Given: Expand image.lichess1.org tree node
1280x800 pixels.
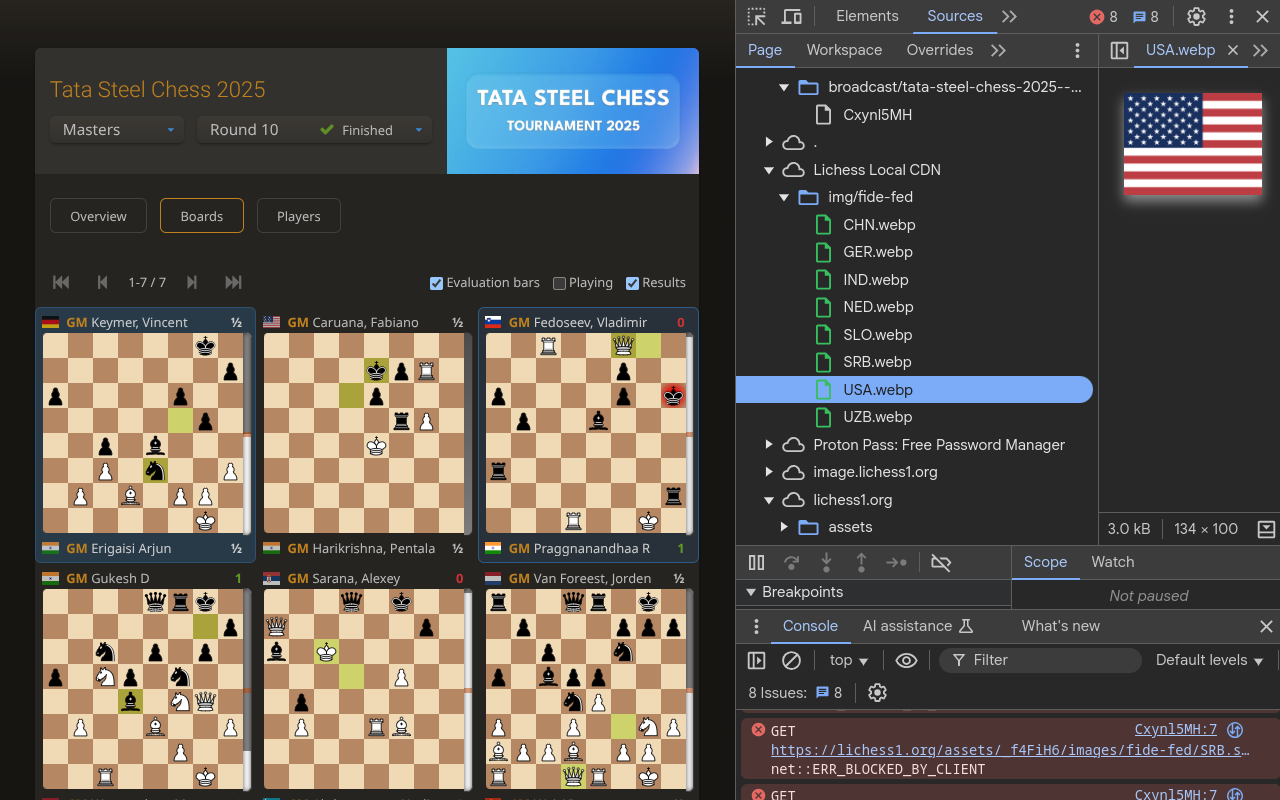Looking at the screenshot, I should coord(769,472).
